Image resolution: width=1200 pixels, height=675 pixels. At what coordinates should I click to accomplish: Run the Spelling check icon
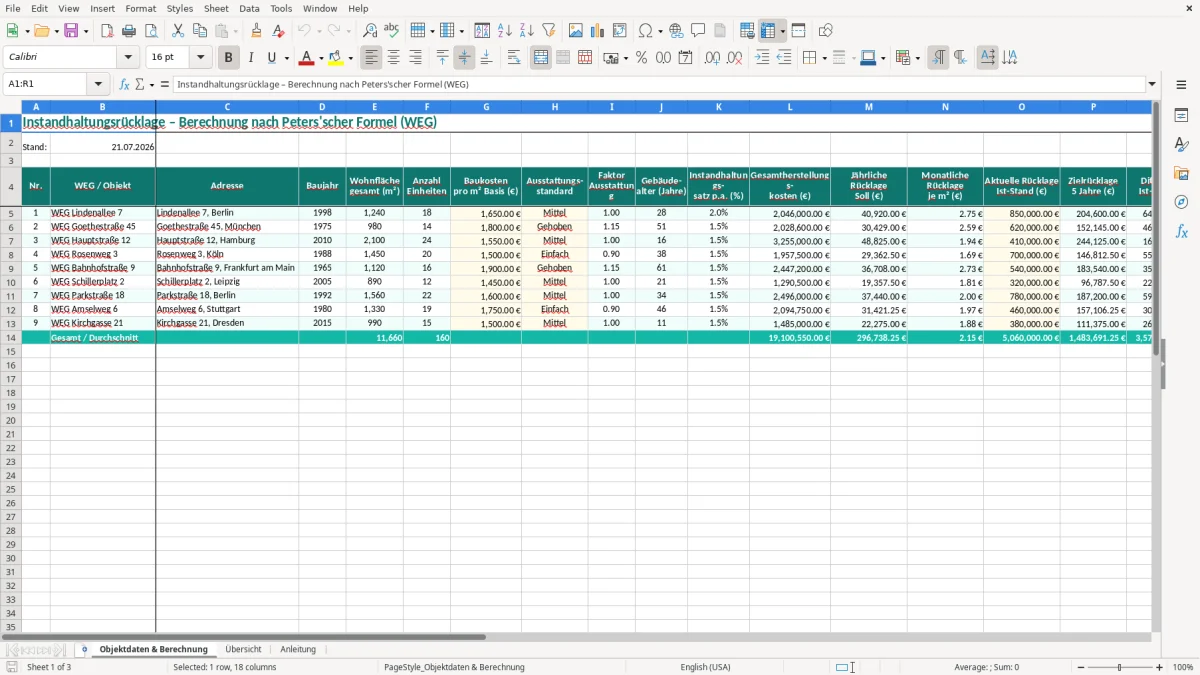coord(391,31)
